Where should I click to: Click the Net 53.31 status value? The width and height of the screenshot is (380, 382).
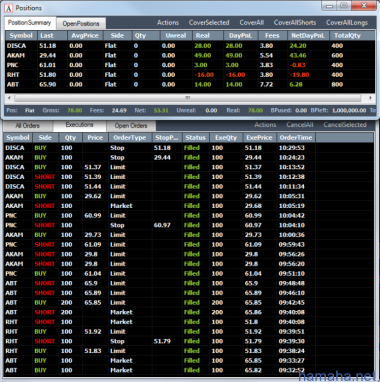click(161, 110)
